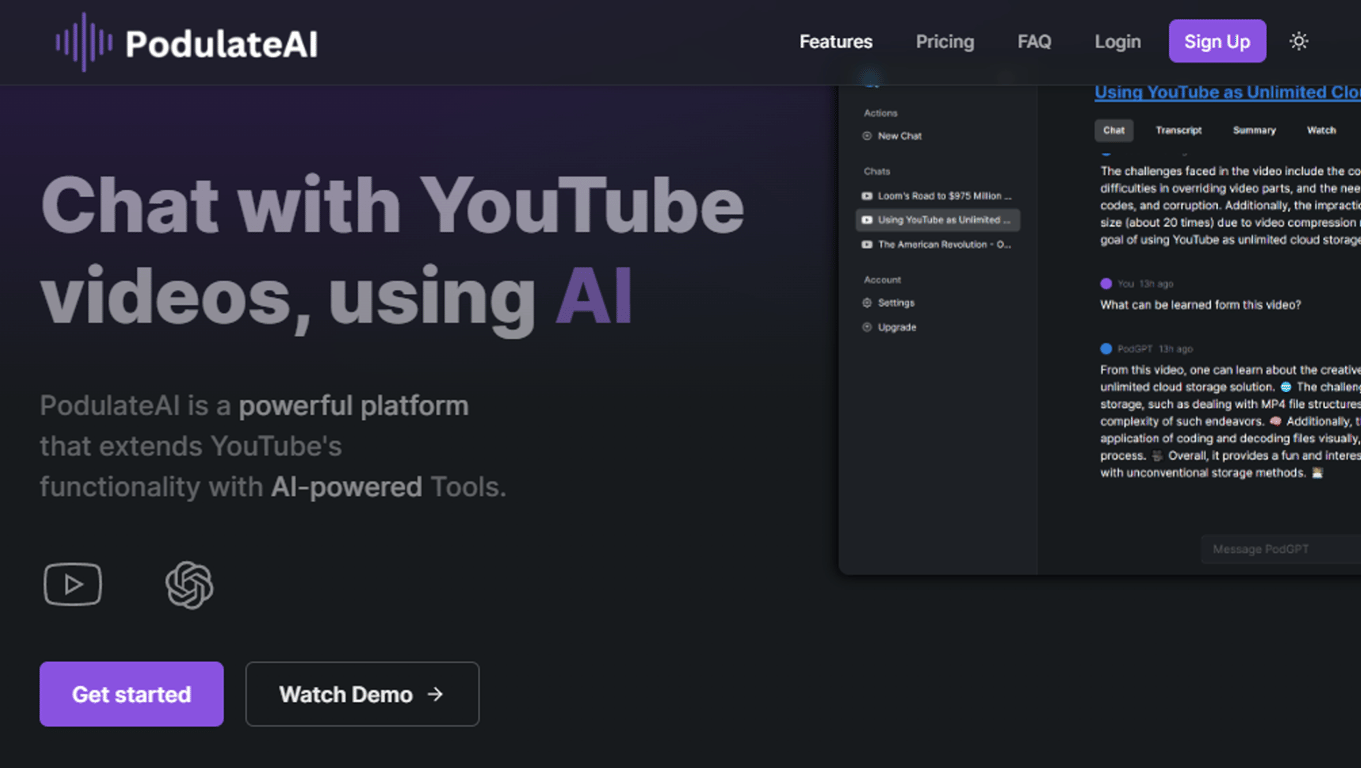Switch to the Transcript tab

[1179, 130]
